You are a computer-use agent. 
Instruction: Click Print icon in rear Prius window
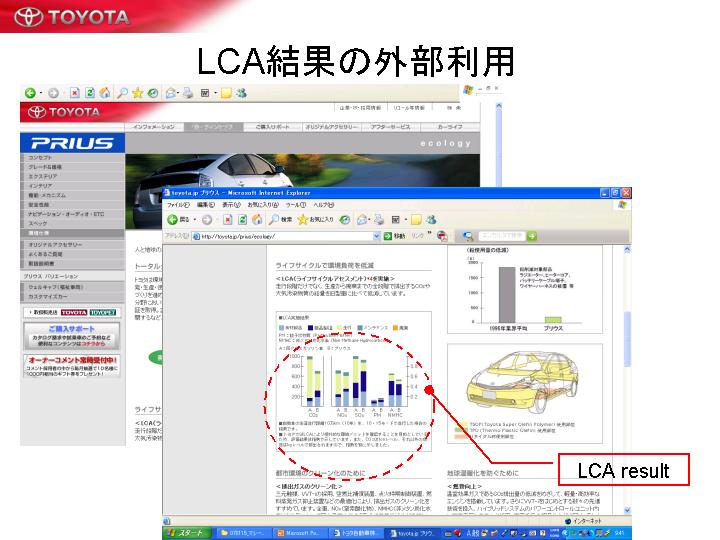pos(188,93)
